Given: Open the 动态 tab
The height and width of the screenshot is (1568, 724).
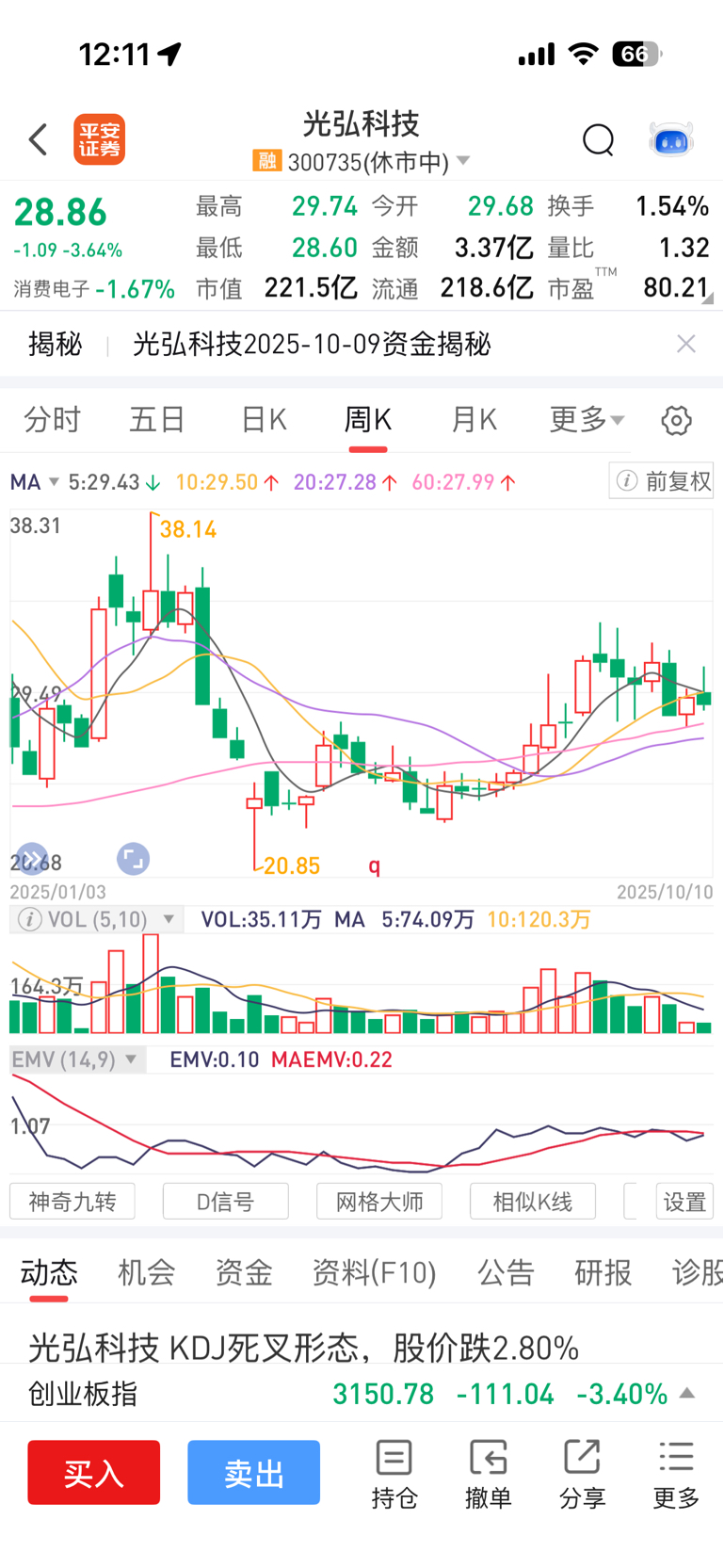Looking at the screenshot, I should 49,1273.
